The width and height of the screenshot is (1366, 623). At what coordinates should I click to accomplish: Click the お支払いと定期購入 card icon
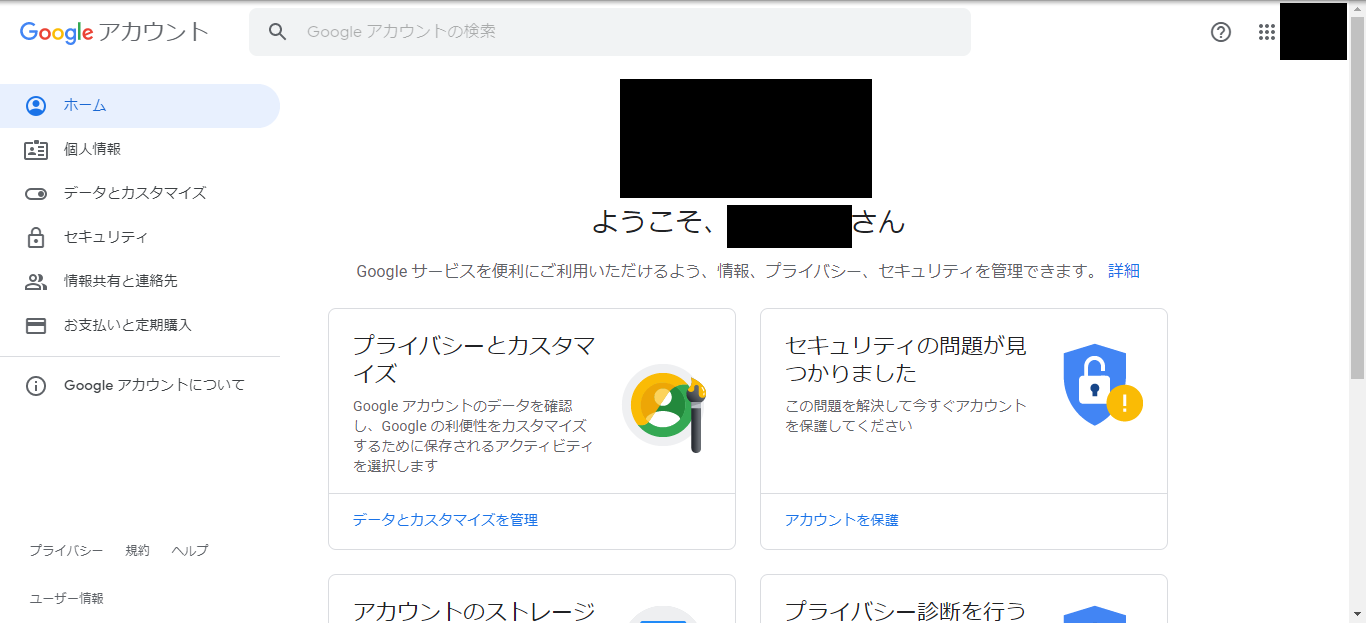[36, 326]
